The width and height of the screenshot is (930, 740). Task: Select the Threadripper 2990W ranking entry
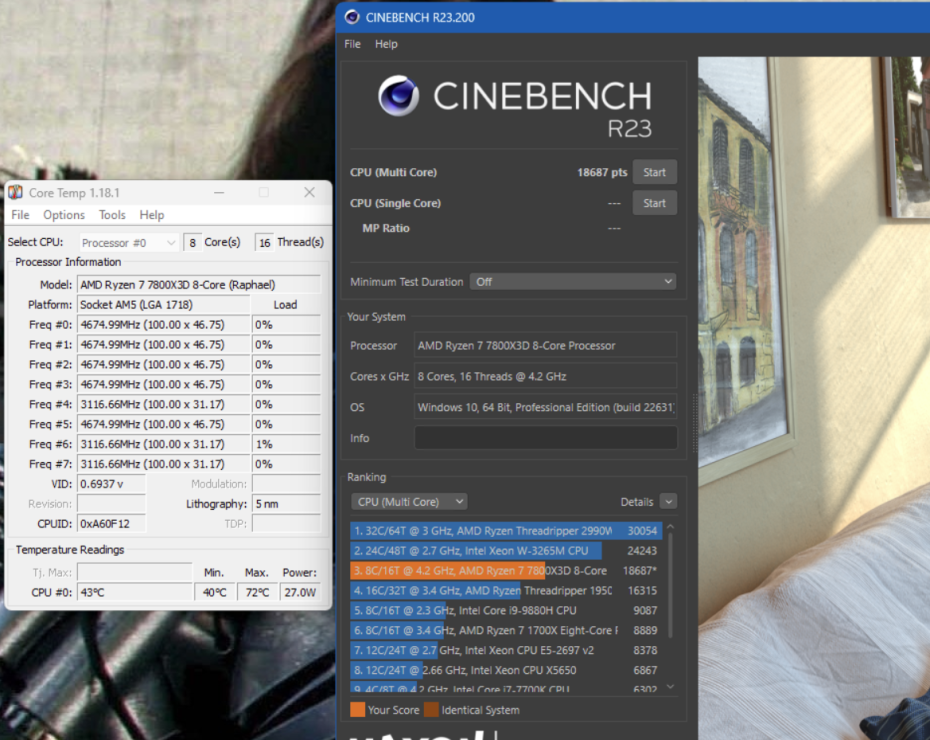pos(506,531)
